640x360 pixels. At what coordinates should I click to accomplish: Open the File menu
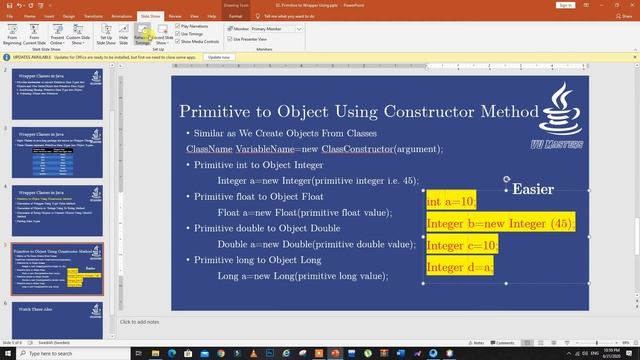click(10, 16)
